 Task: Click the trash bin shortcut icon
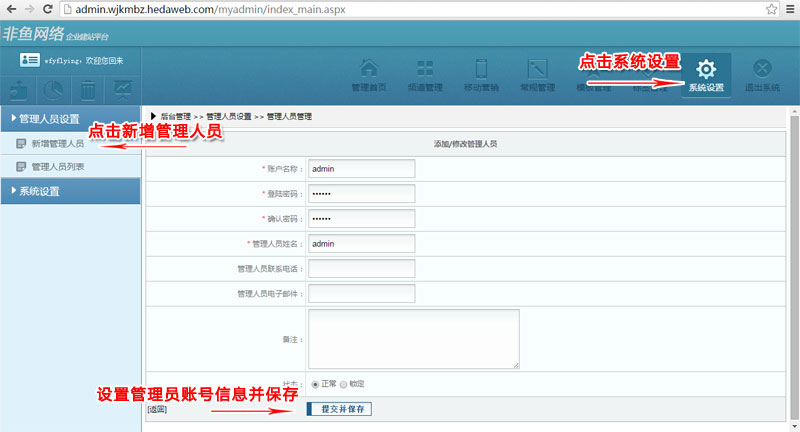point(88,90)
